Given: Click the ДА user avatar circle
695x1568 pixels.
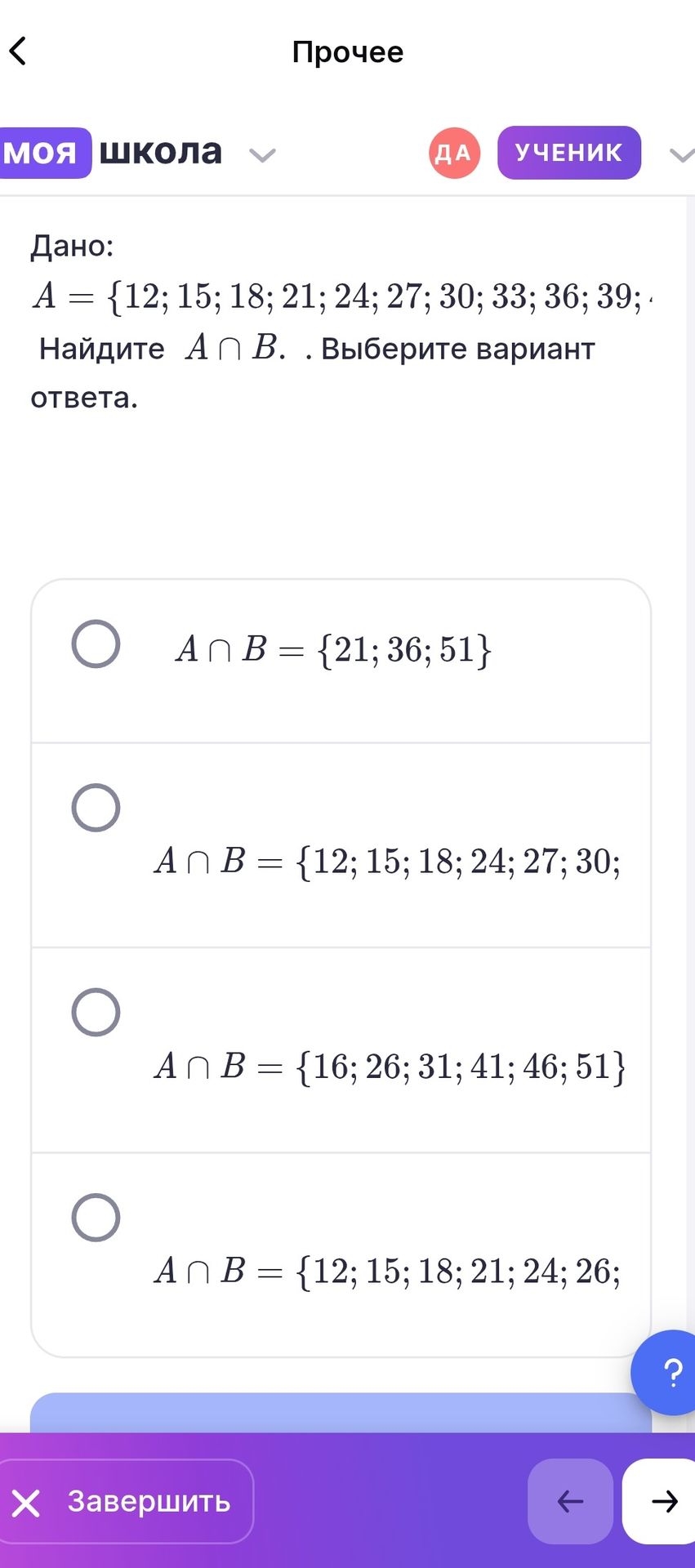Looking at the screenshot, I should tap(454, 153).
